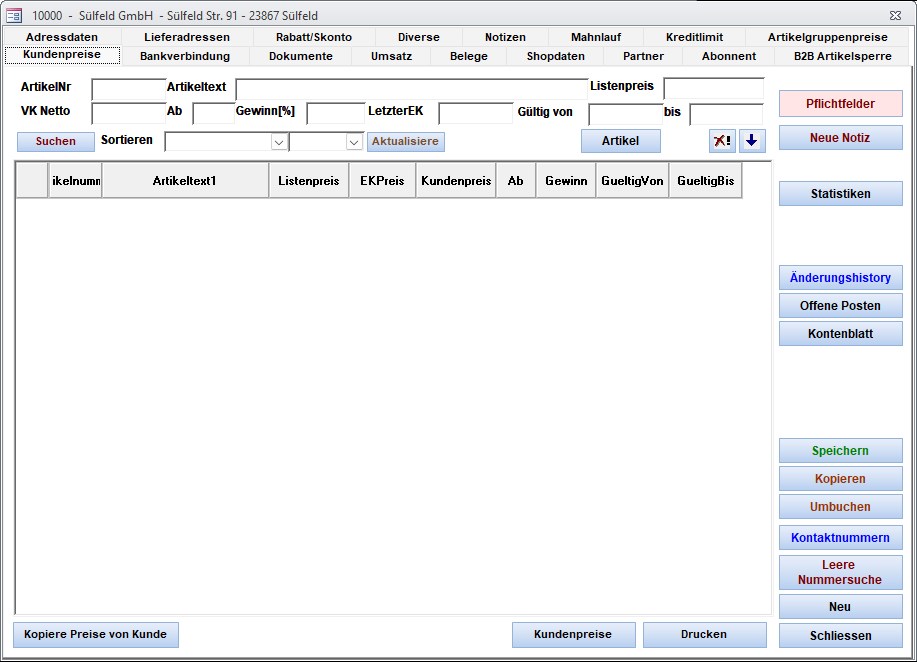Click the red X exclamation delete icon
Image resolution: width=917 pixels, height=662 pixels.
click(x=722, y=141)
